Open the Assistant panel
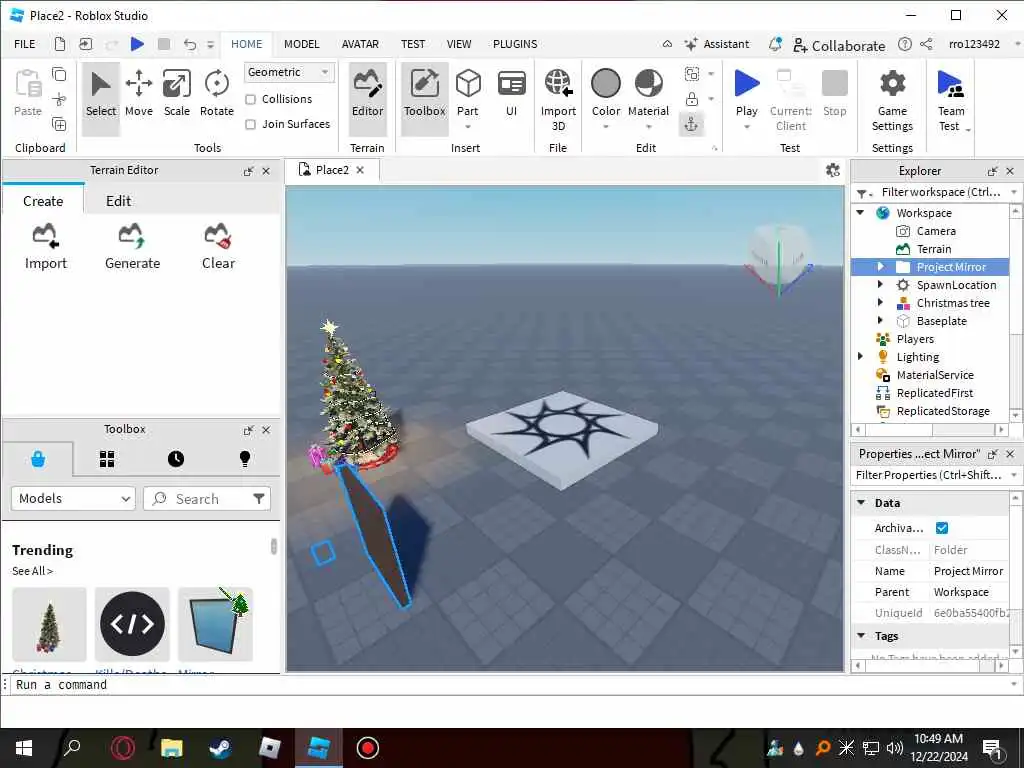The image size is (1024, 768). [x=716, y=44]
